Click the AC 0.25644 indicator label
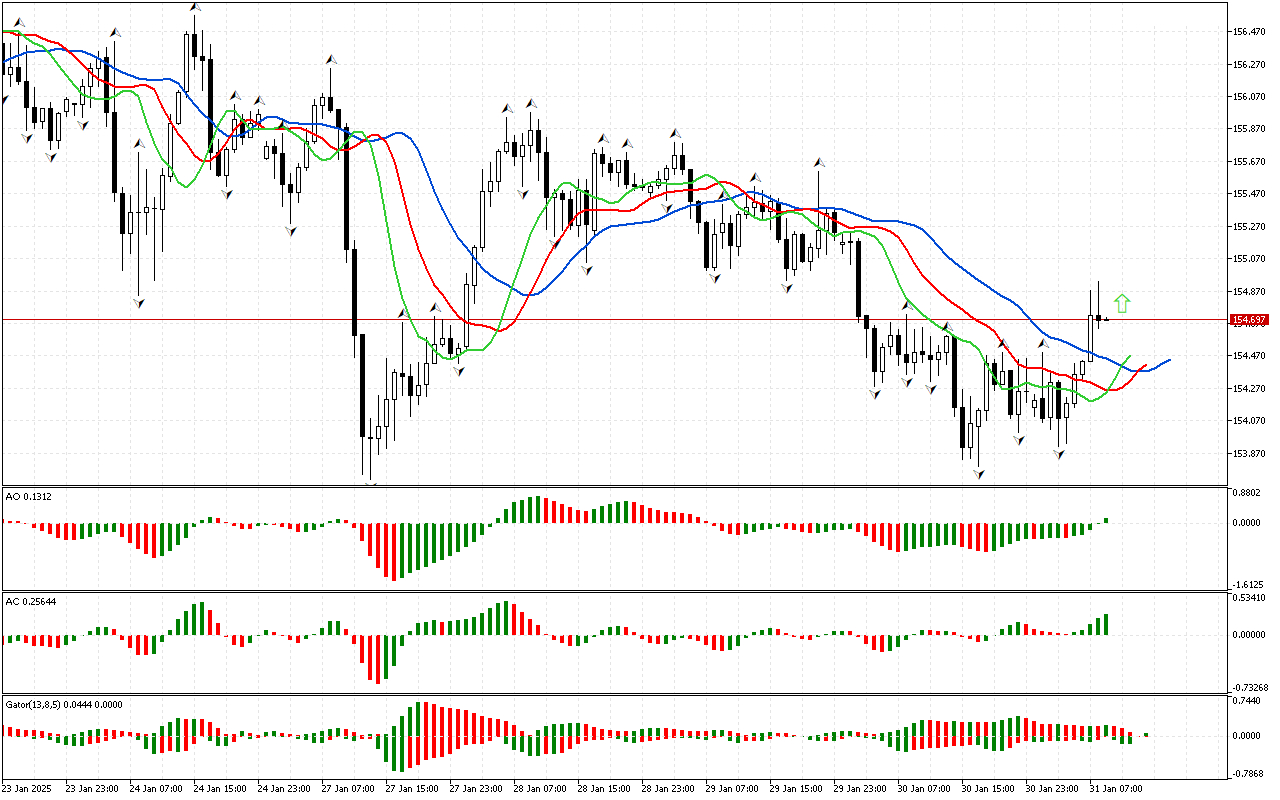 point(31,601)
